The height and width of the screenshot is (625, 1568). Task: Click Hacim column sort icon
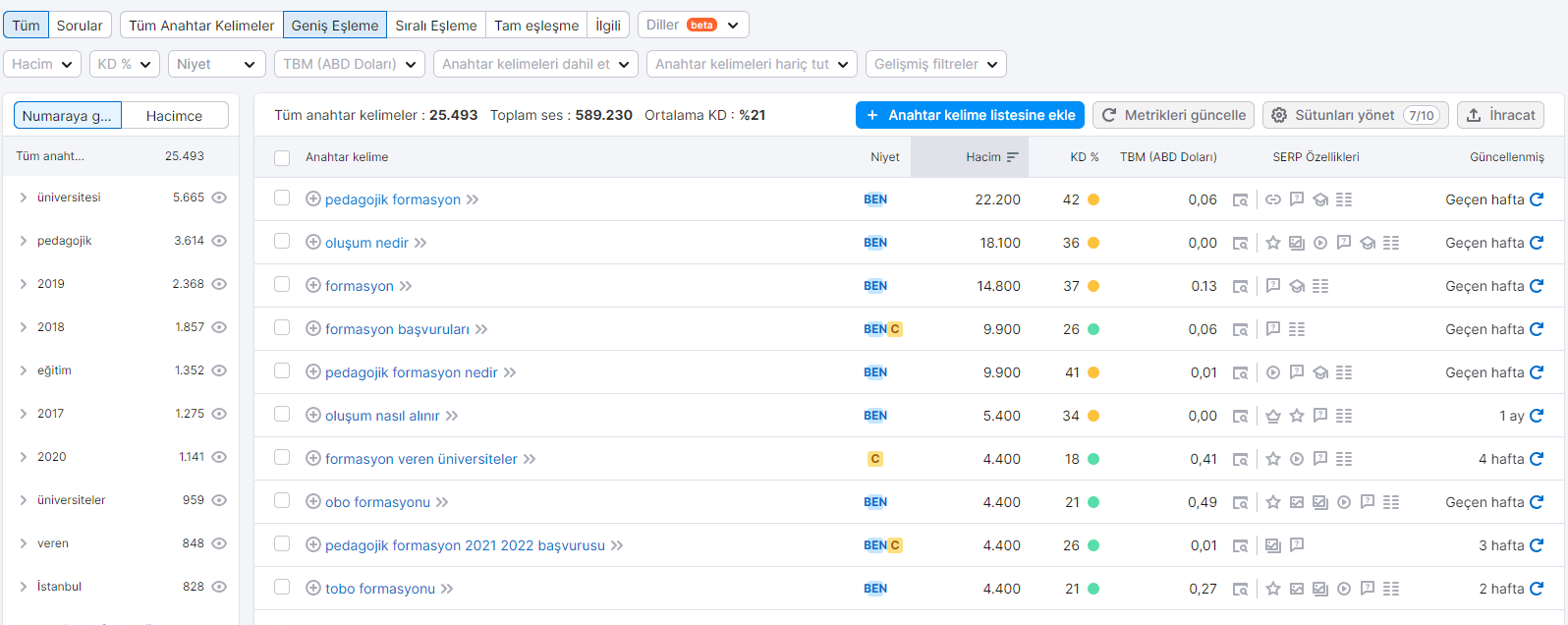[x=1013, y=157]
